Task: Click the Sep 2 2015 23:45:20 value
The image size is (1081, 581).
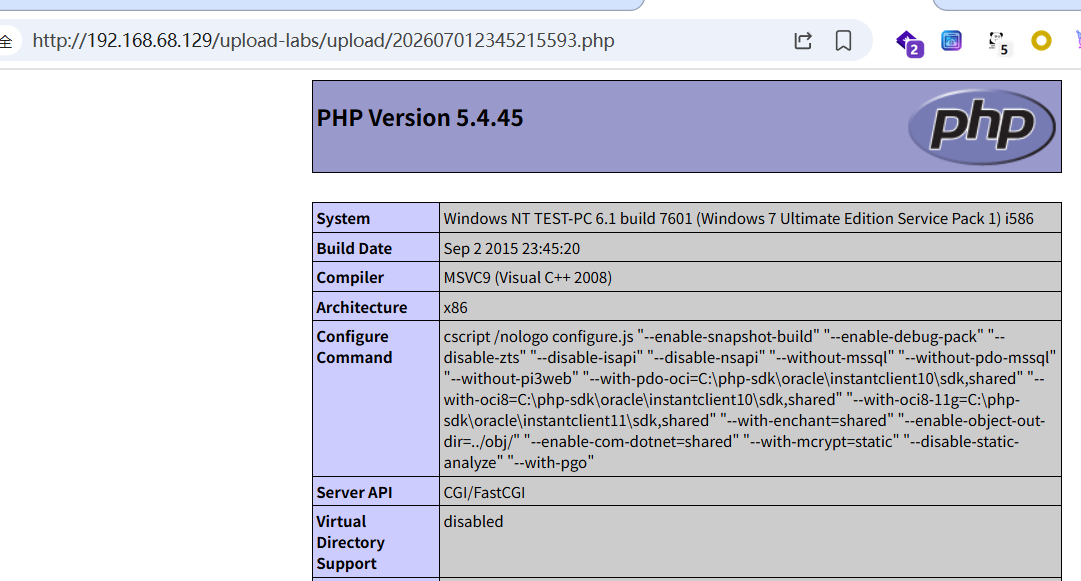Action: [512, 248]
